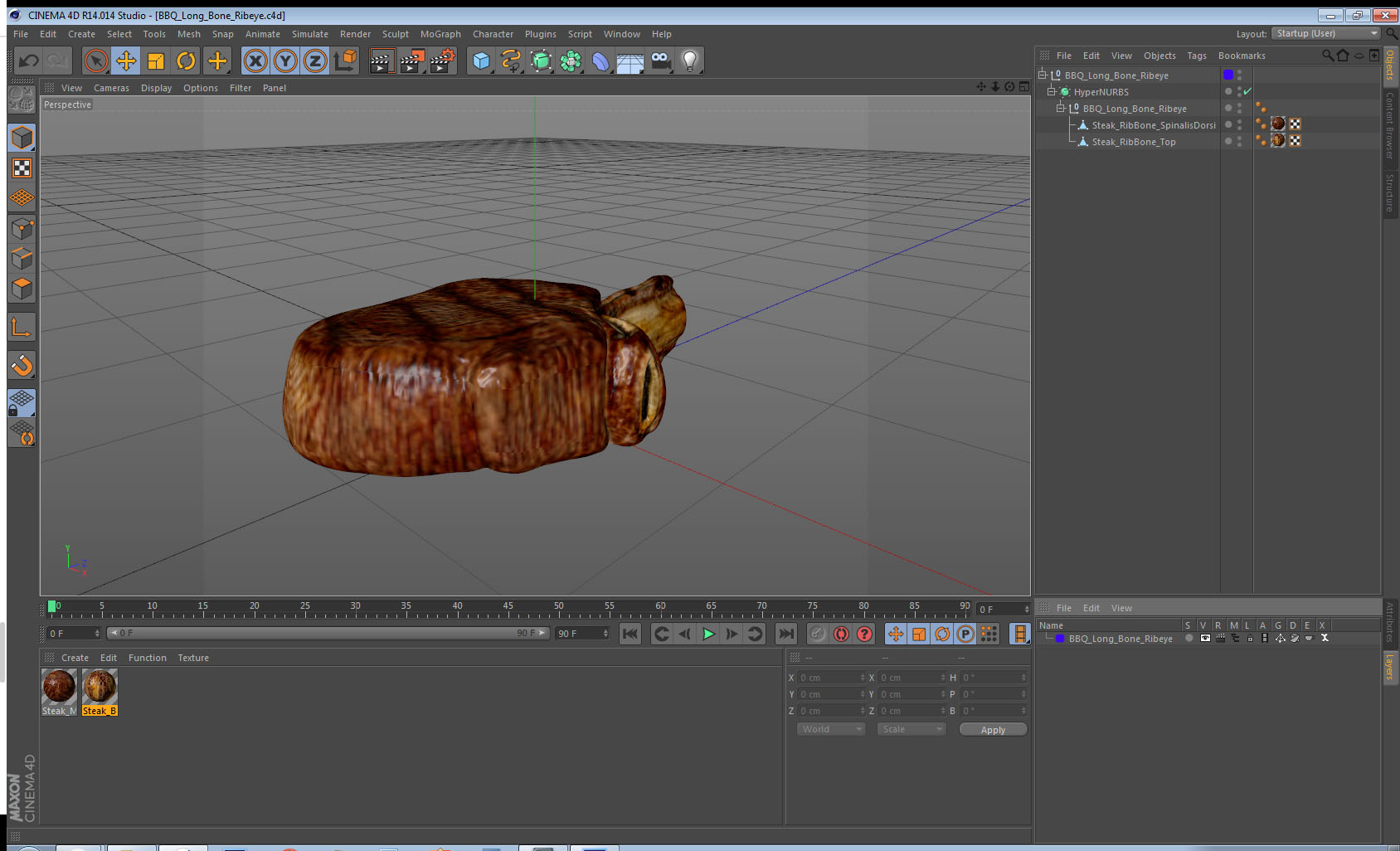The width and height of the screenshot is (1400, 851).
Task: Switch to Texture mode checkerboard icon
Action: pyautogui.click(x=22, y=168)
